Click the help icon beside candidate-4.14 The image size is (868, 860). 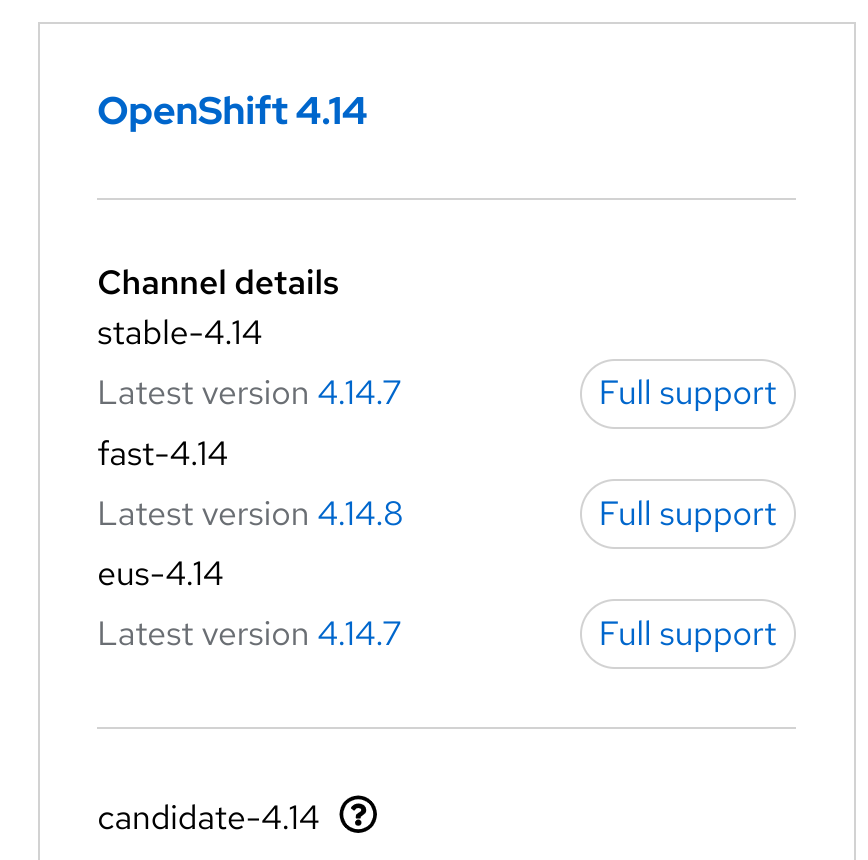click(358, 817)
